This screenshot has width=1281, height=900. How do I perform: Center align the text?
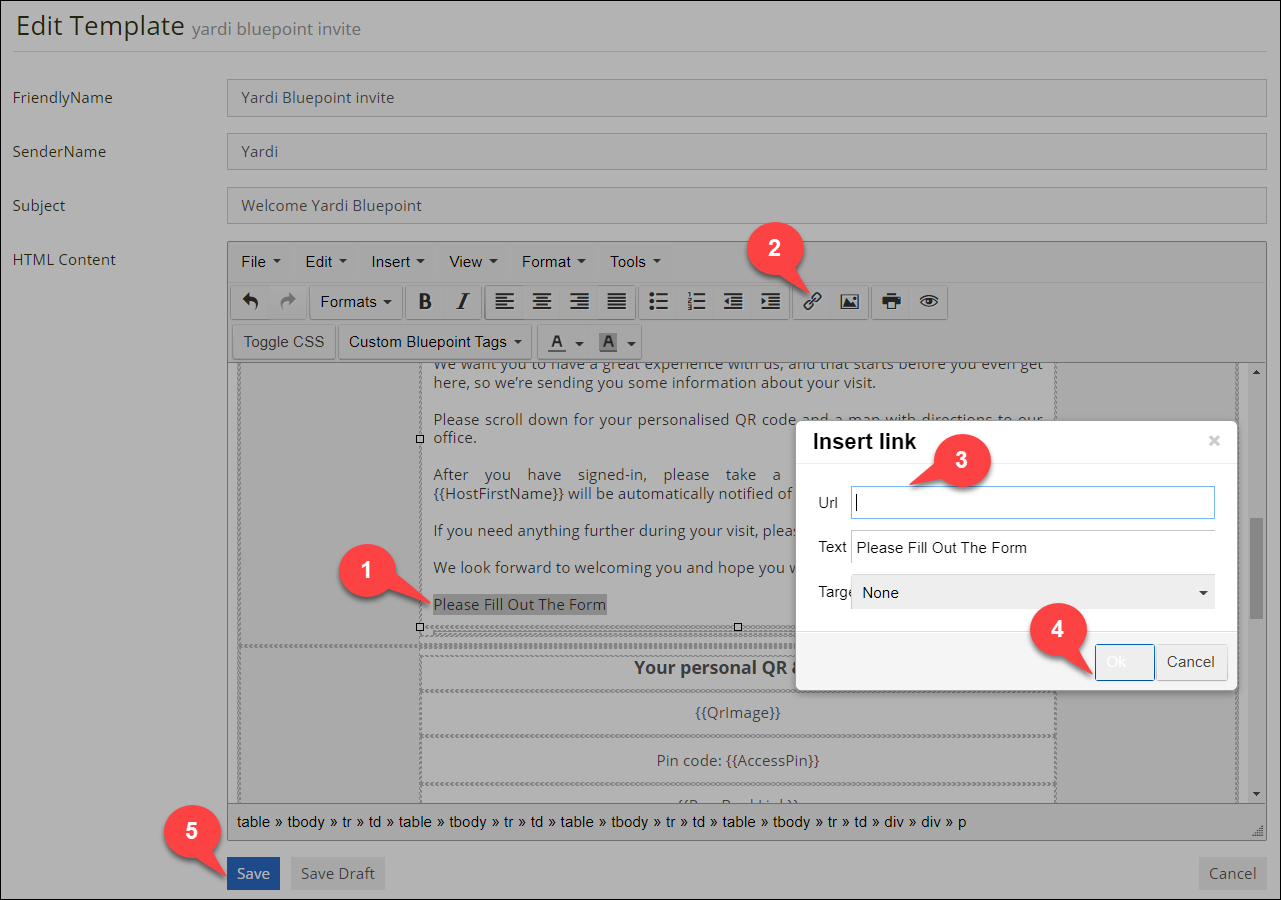[542, 301]
